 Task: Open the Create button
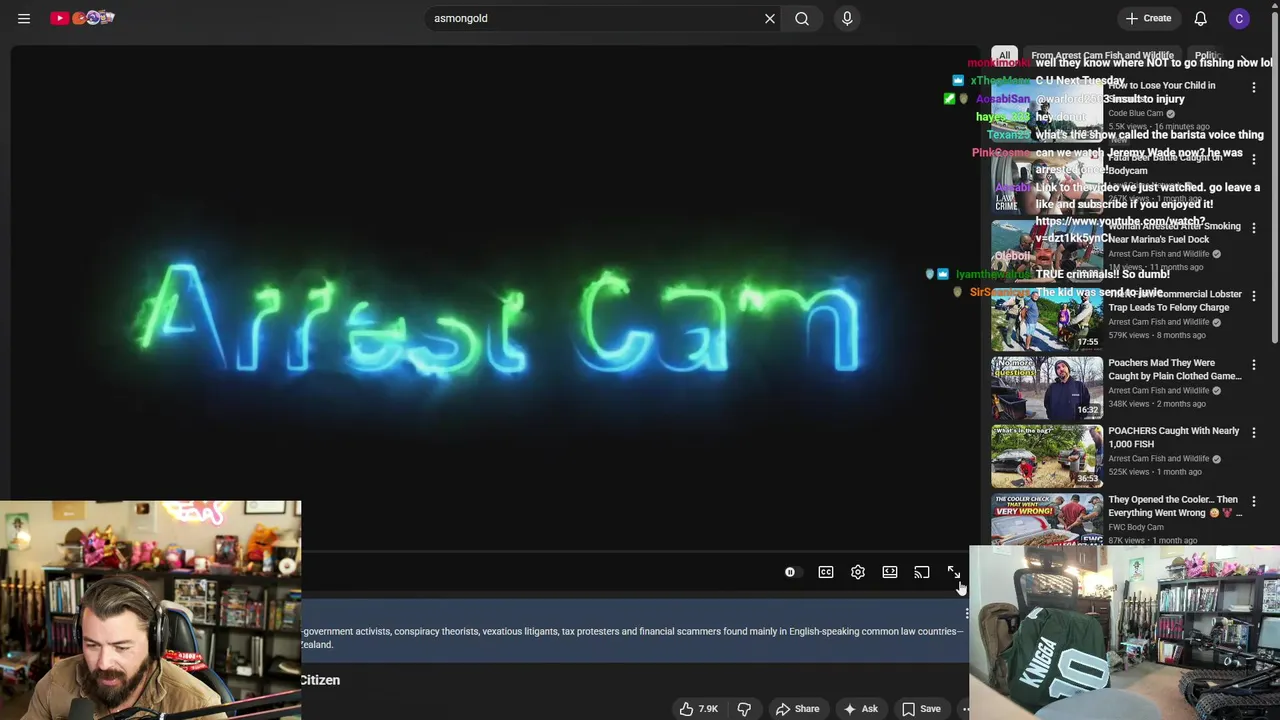point(1148,18)
